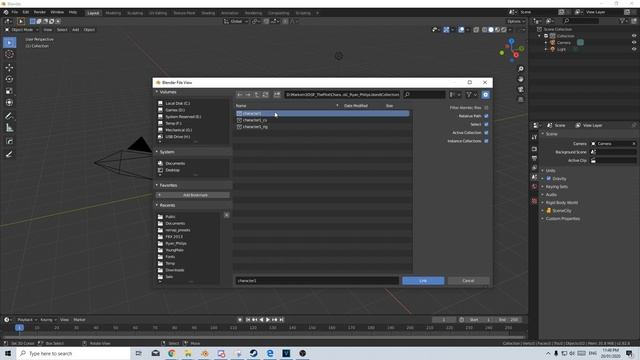Select the character1_rig collection entry

(x=255, y=127)
